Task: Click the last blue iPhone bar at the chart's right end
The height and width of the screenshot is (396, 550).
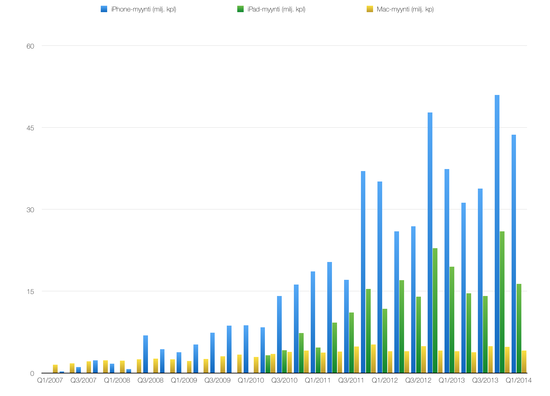Action: click(x=514, y=254)
